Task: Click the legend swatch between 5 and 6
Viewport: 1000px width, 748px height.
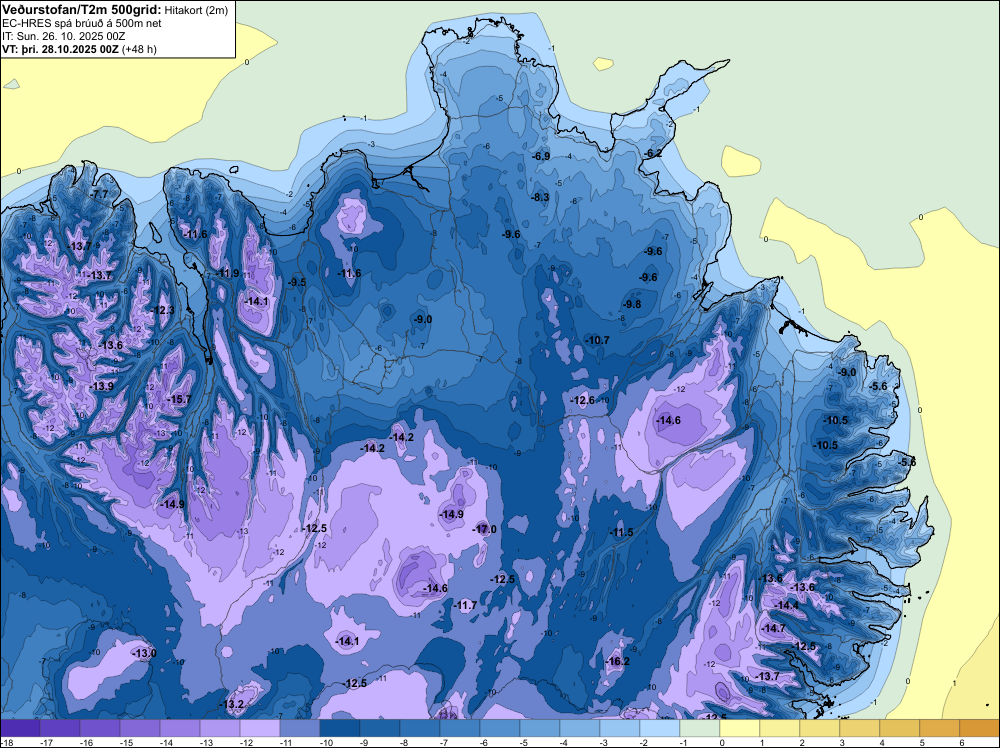Action: pos(940,728)
